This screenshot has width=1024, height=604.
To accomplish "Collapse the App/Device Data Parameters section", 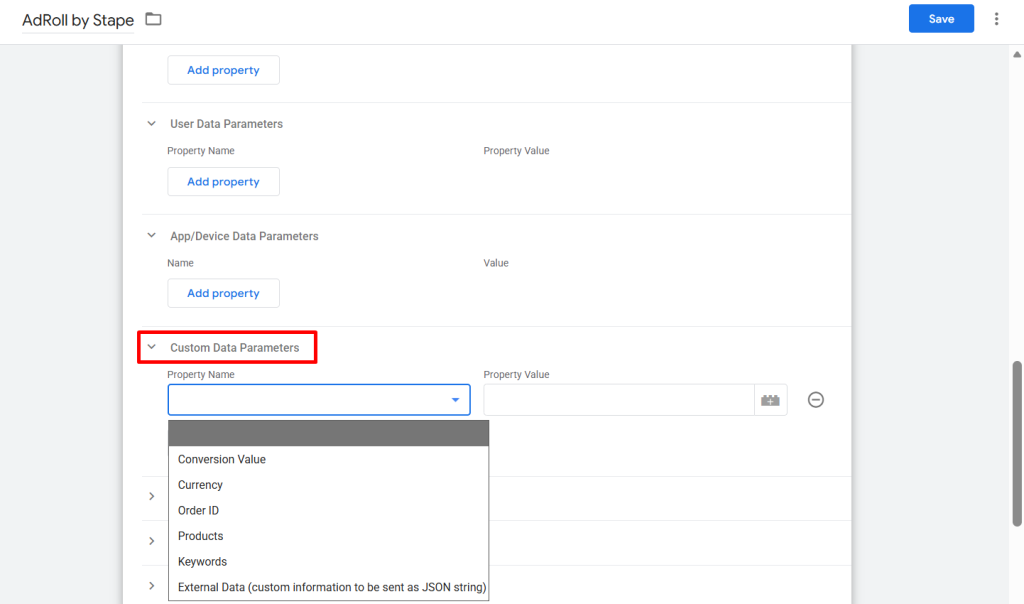I will point(152,236).
